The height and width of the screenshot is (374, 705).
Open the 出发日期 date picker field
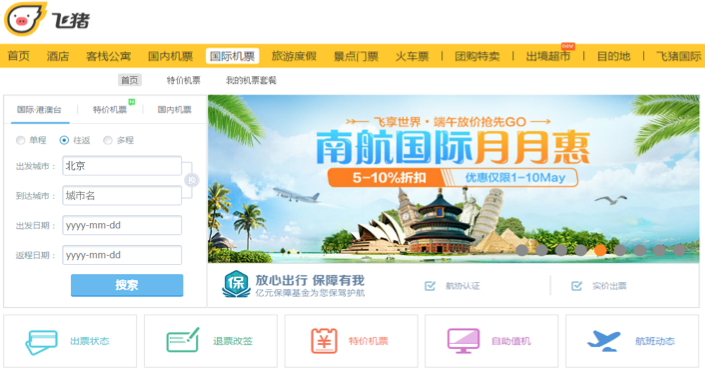click(122, 225)
